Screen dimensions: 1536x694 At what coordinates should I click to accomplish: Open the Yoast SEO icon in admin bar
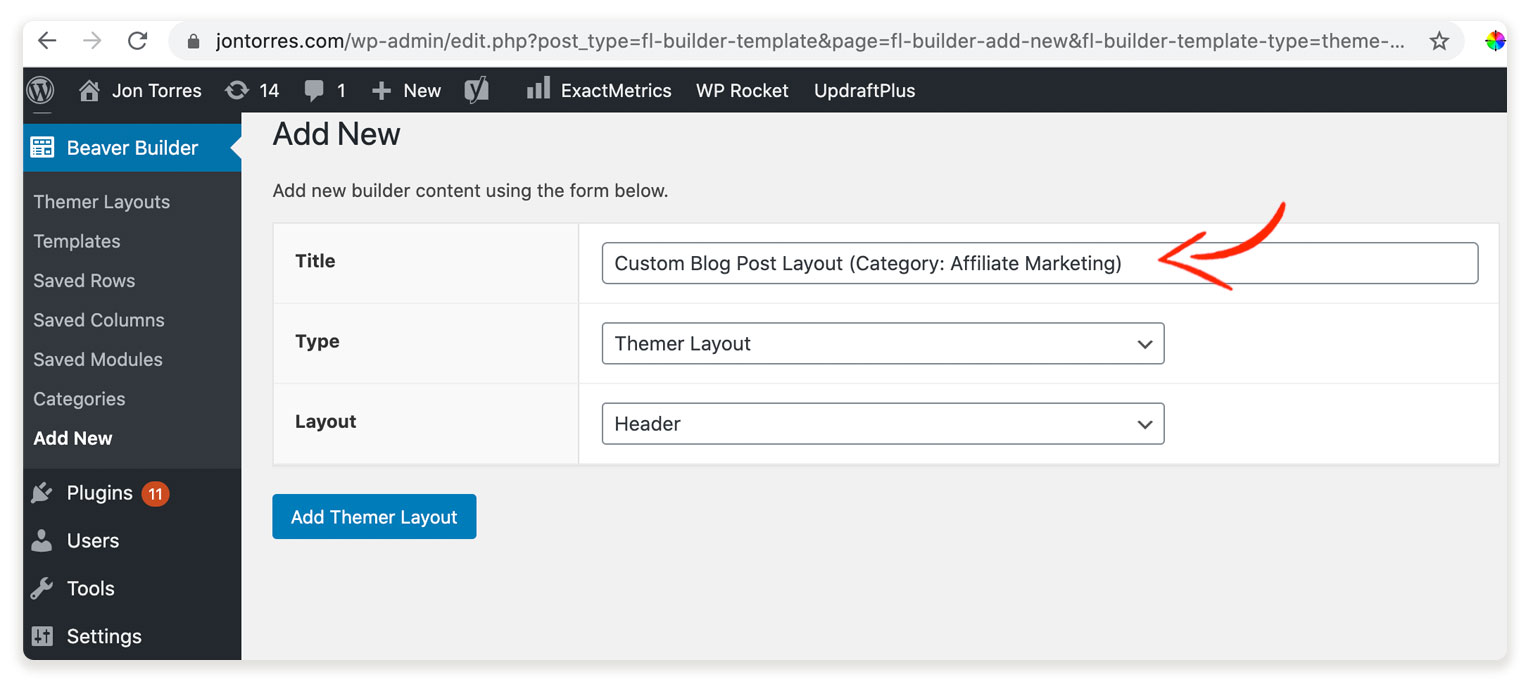477,90
